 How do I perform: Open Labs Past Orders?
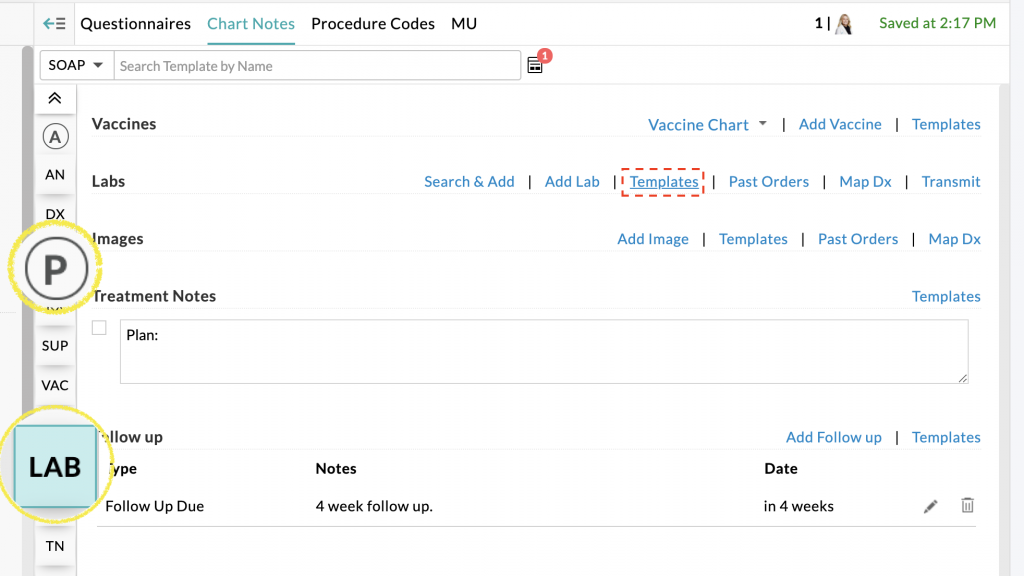(x=768, y=182)
